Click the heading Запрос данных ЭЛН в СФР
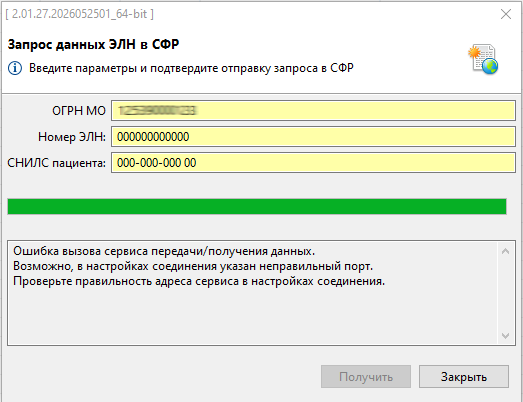 coord(93,44)
